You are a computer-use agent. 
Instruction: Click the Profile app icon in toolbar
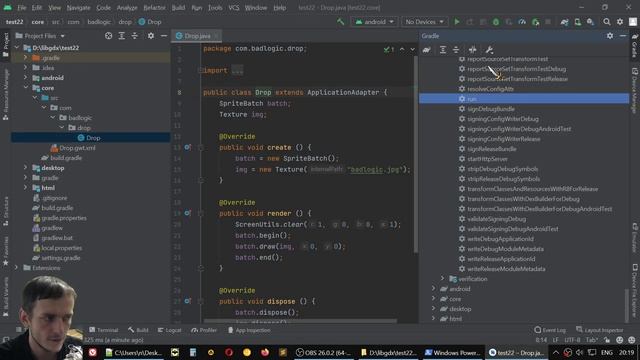point(522,22)
